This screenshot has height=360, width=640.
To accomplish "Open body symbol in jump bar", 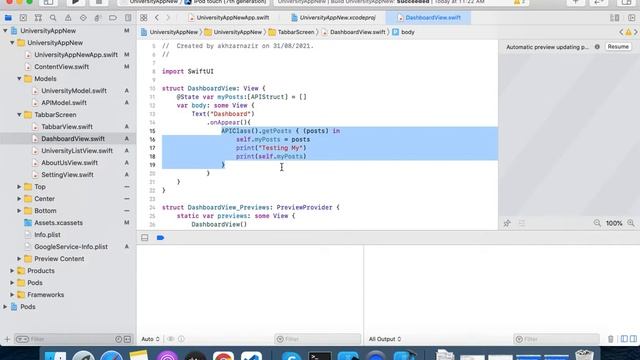I will pyautogui.click(x=403, y=32).
